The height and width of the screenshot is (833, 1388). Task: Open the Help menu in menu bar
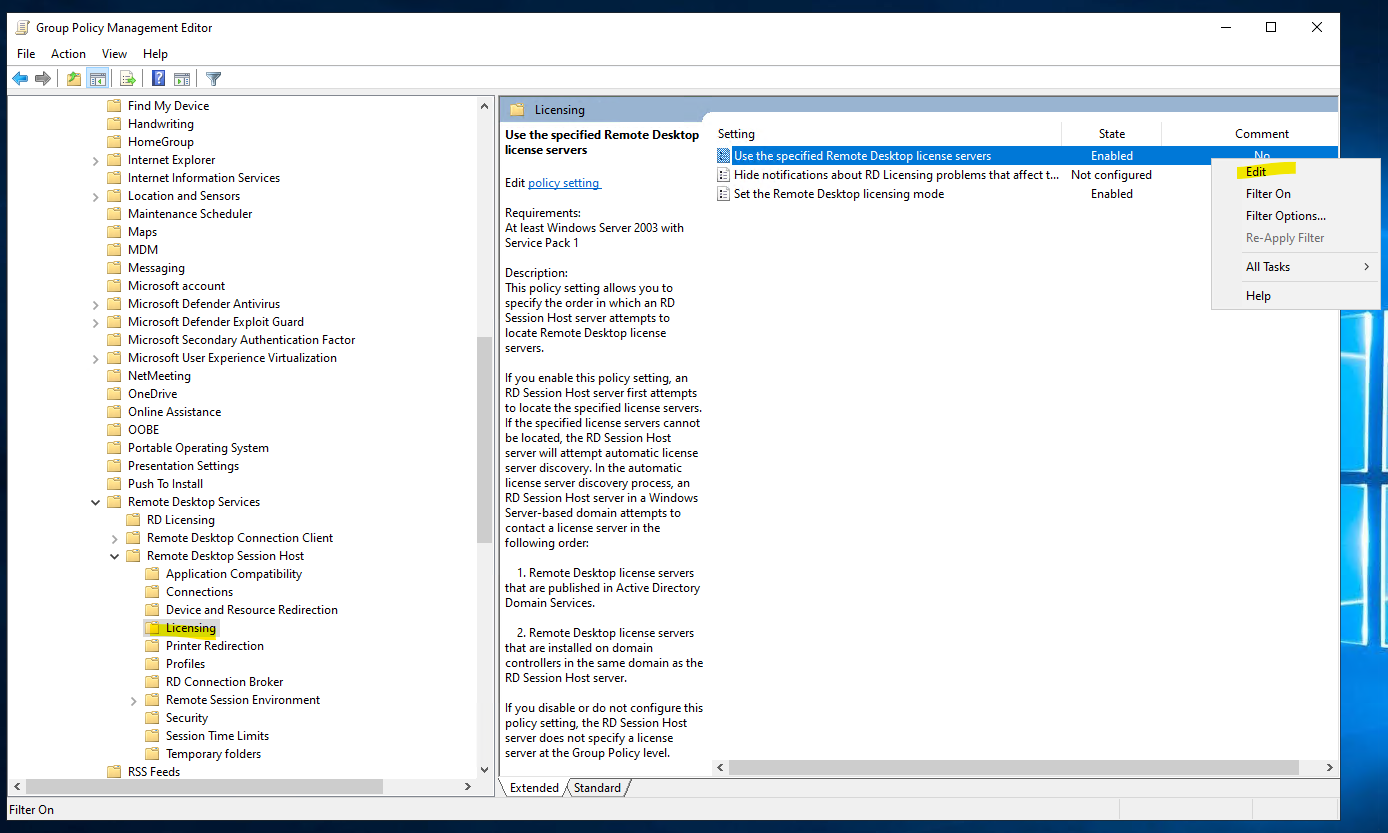point(155,54)
